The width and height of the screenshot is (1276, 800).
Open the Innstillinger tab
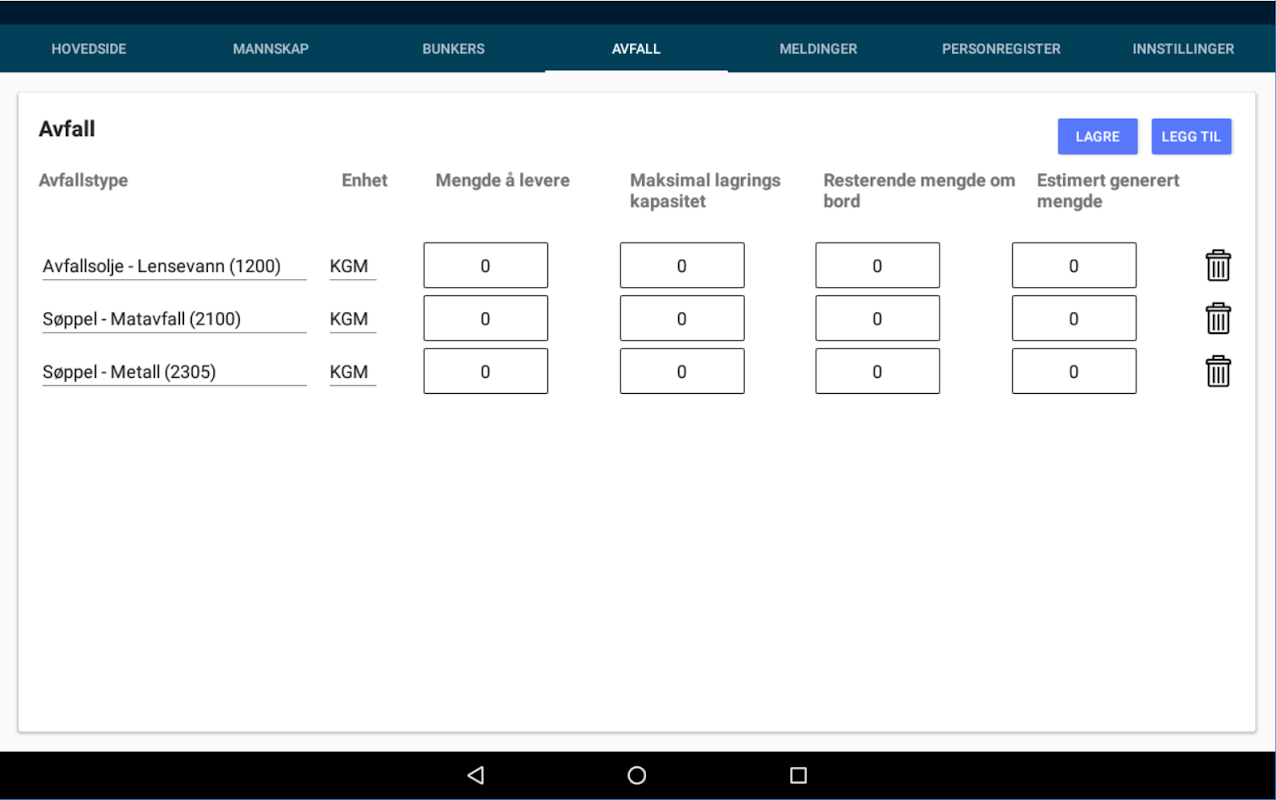[x=1183, y=49]
